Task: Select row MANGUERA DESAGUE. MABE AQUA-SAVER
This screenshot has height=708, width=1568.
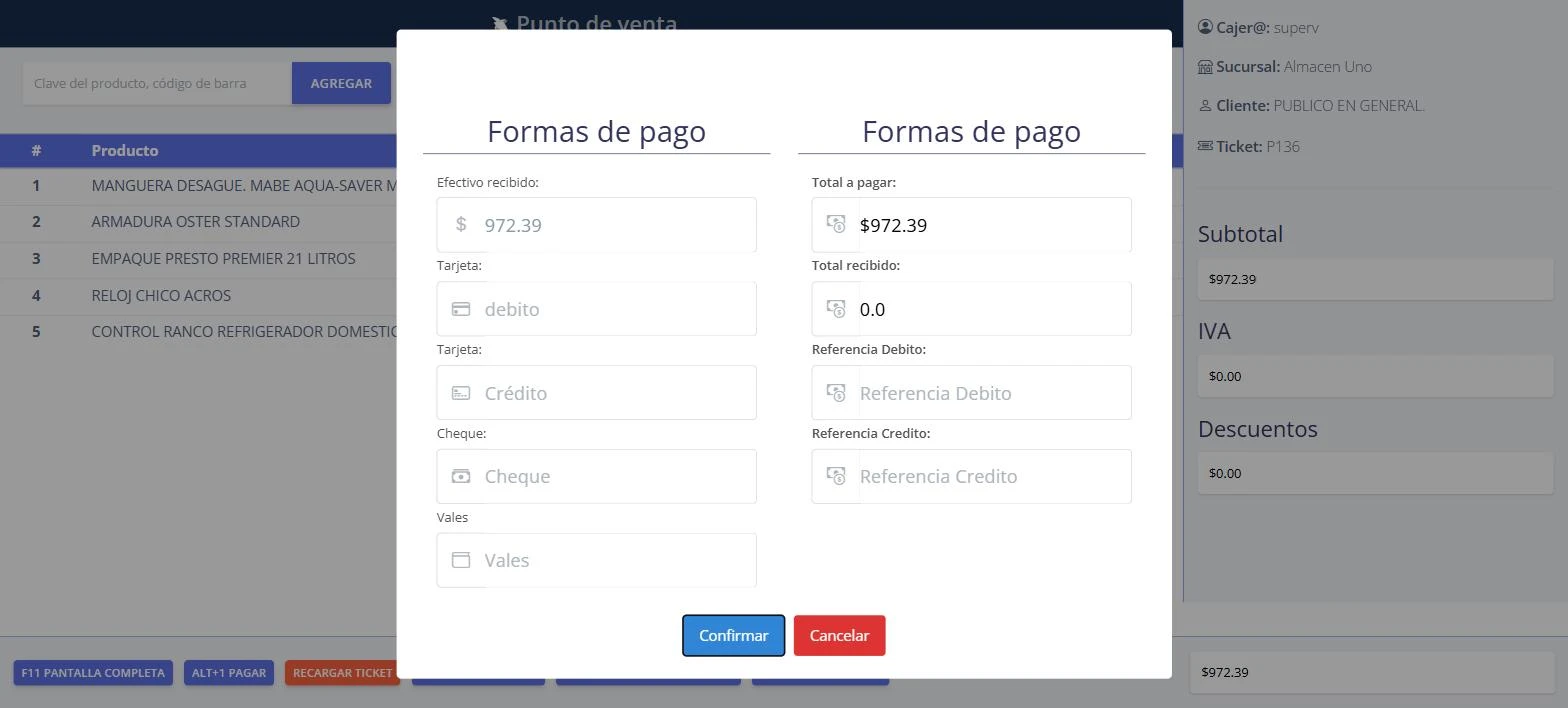Action: (198, 186)
